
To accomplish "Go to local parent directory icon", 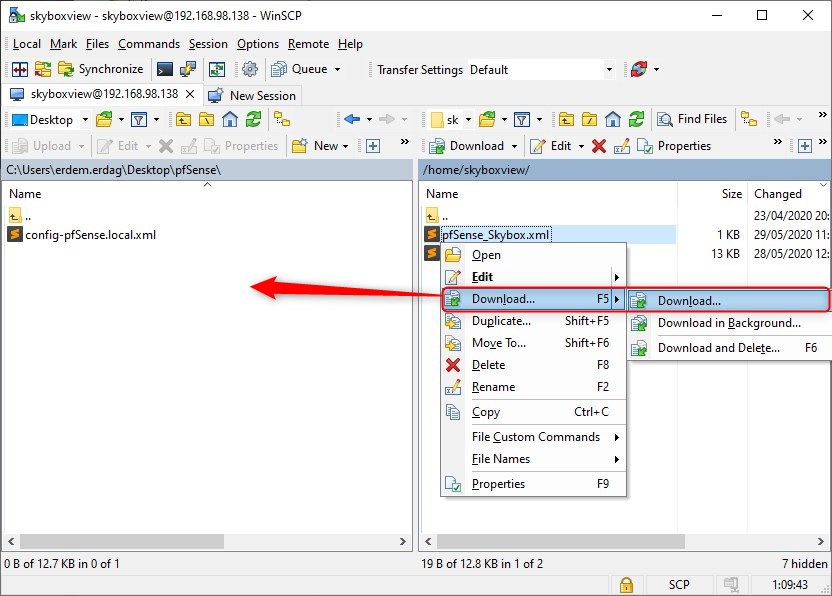I will pos(184,119).
